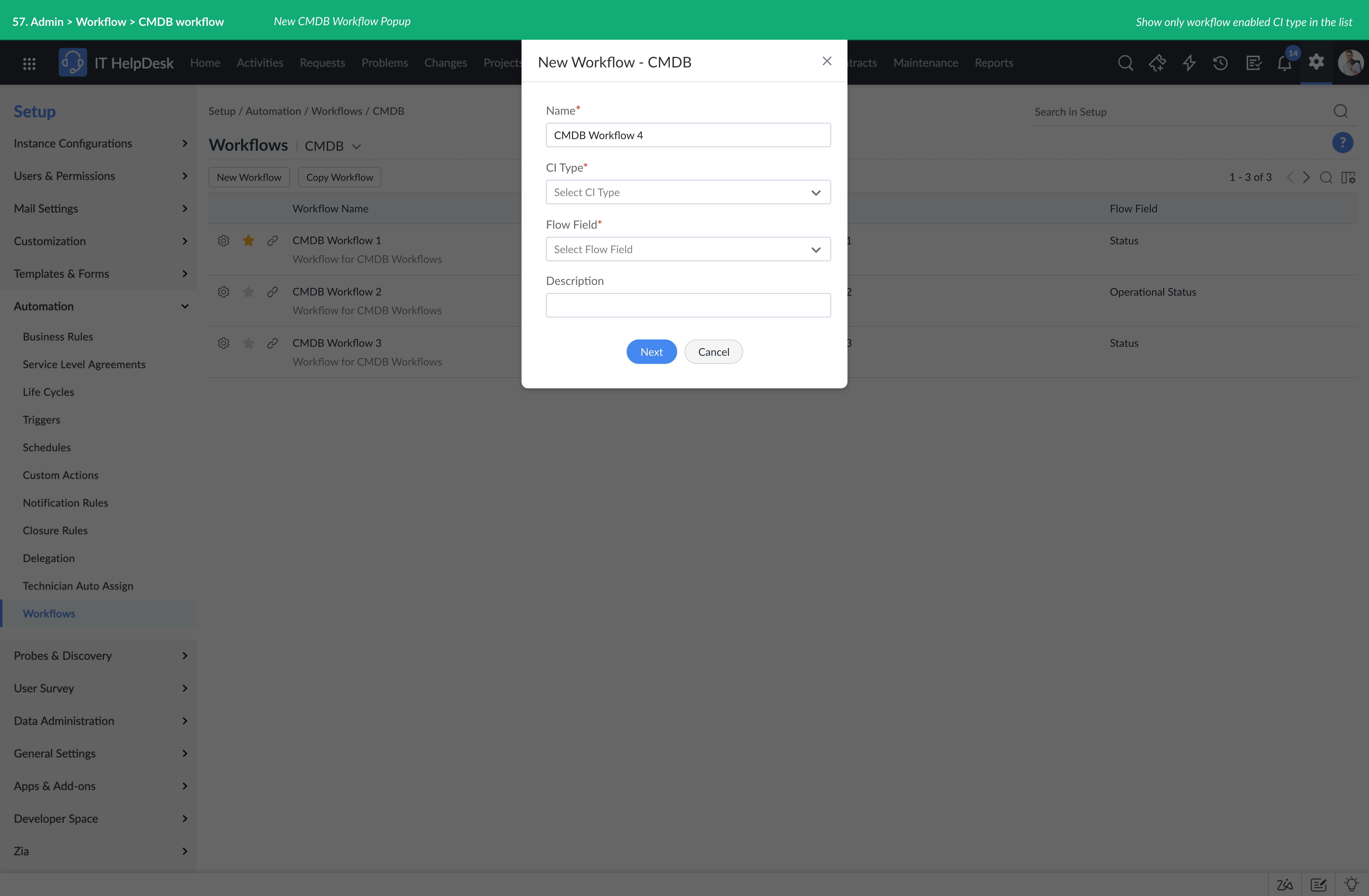
Task: Open user profile avatar
Action: point(1351,63)
